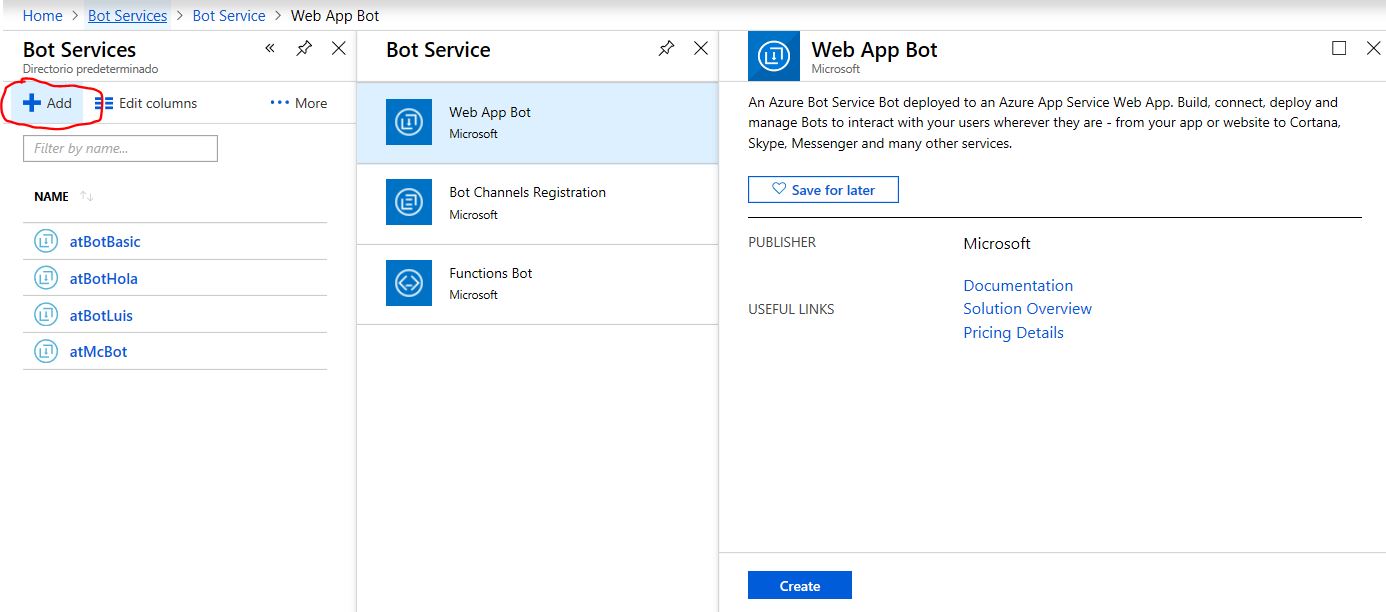Toggle the sort arrows next to NAME

[x=87, y=197]
